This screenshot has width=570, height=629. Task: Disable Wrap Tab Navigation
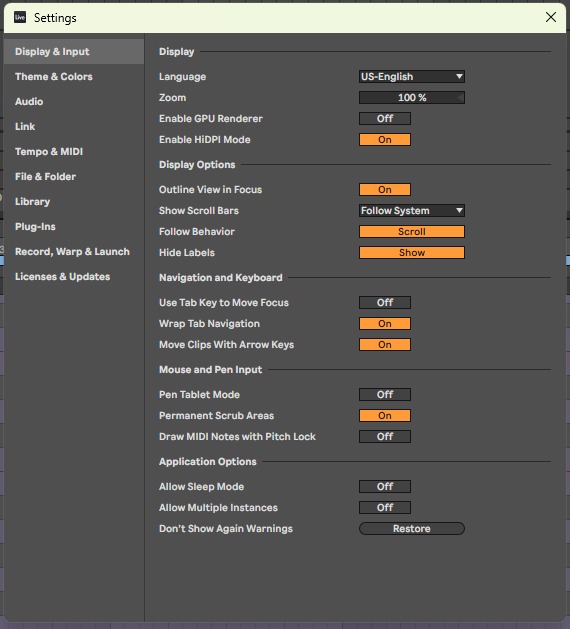click(385, 323)
